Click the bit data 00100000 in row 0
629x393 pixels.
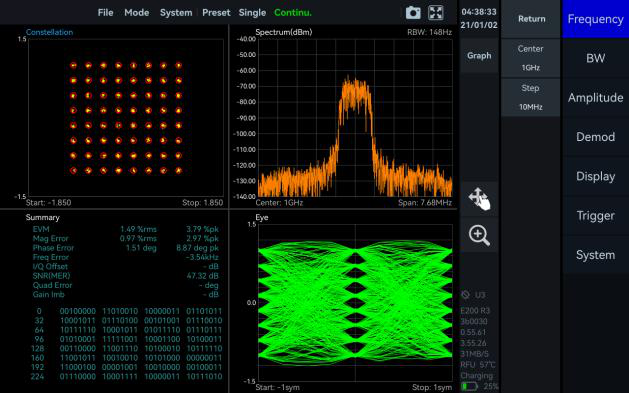coord(78,311)
